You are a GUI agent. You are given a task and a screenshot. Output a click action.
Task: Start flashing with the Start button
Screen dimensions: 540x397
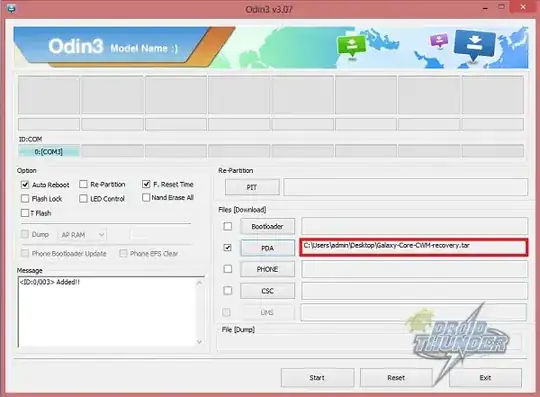(317, 378)
